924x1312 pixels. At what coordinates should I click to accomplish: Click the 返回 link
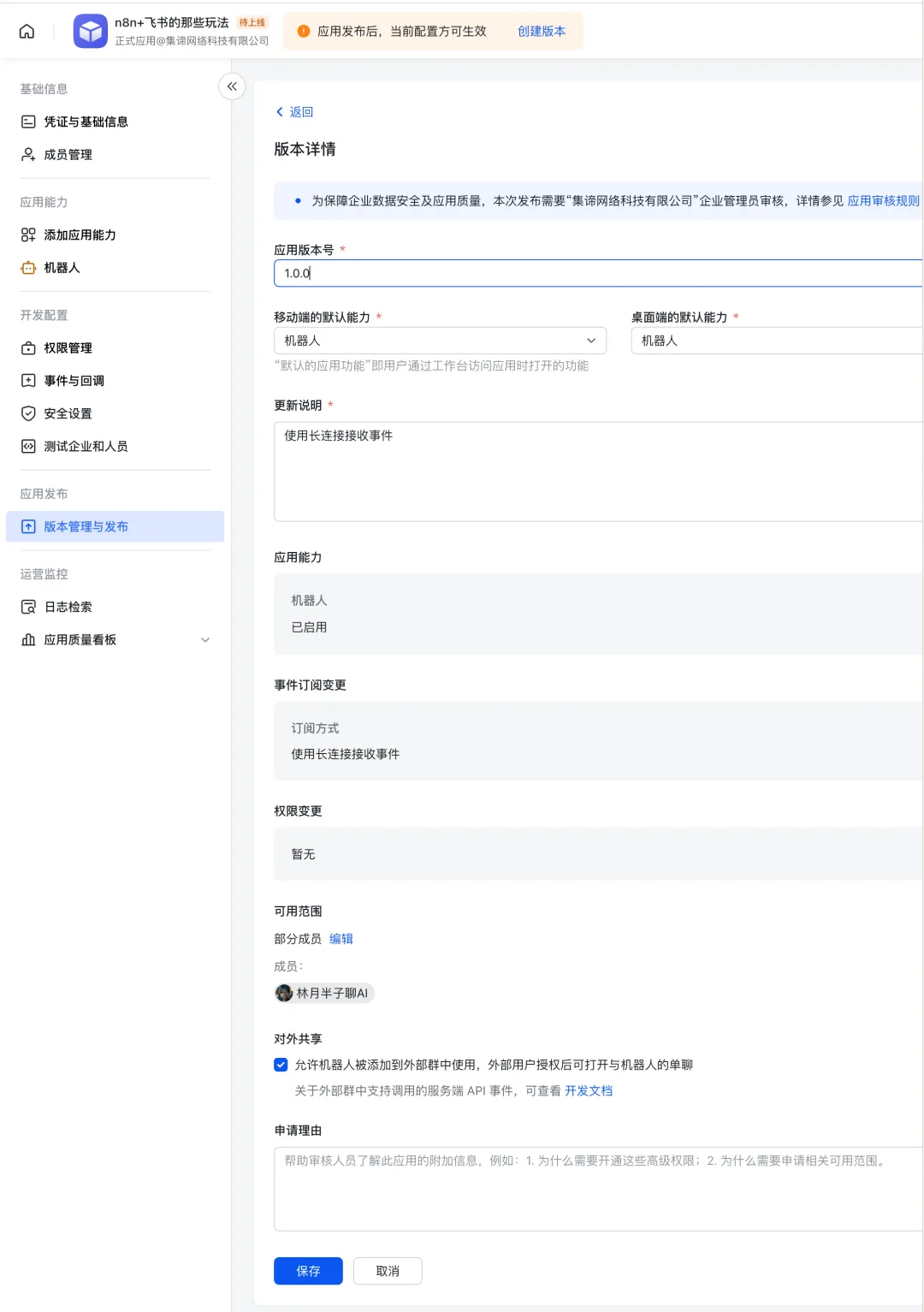(301, 112)
